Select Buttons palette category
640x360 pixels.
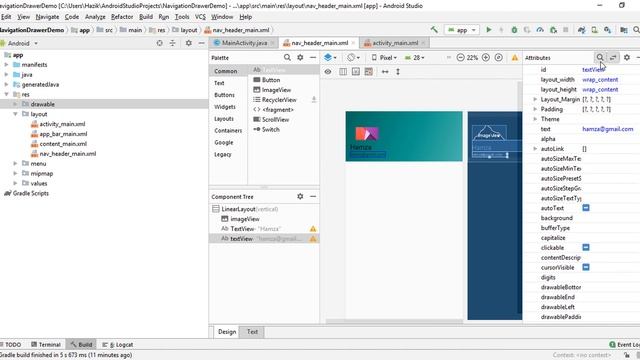[224, 95]
